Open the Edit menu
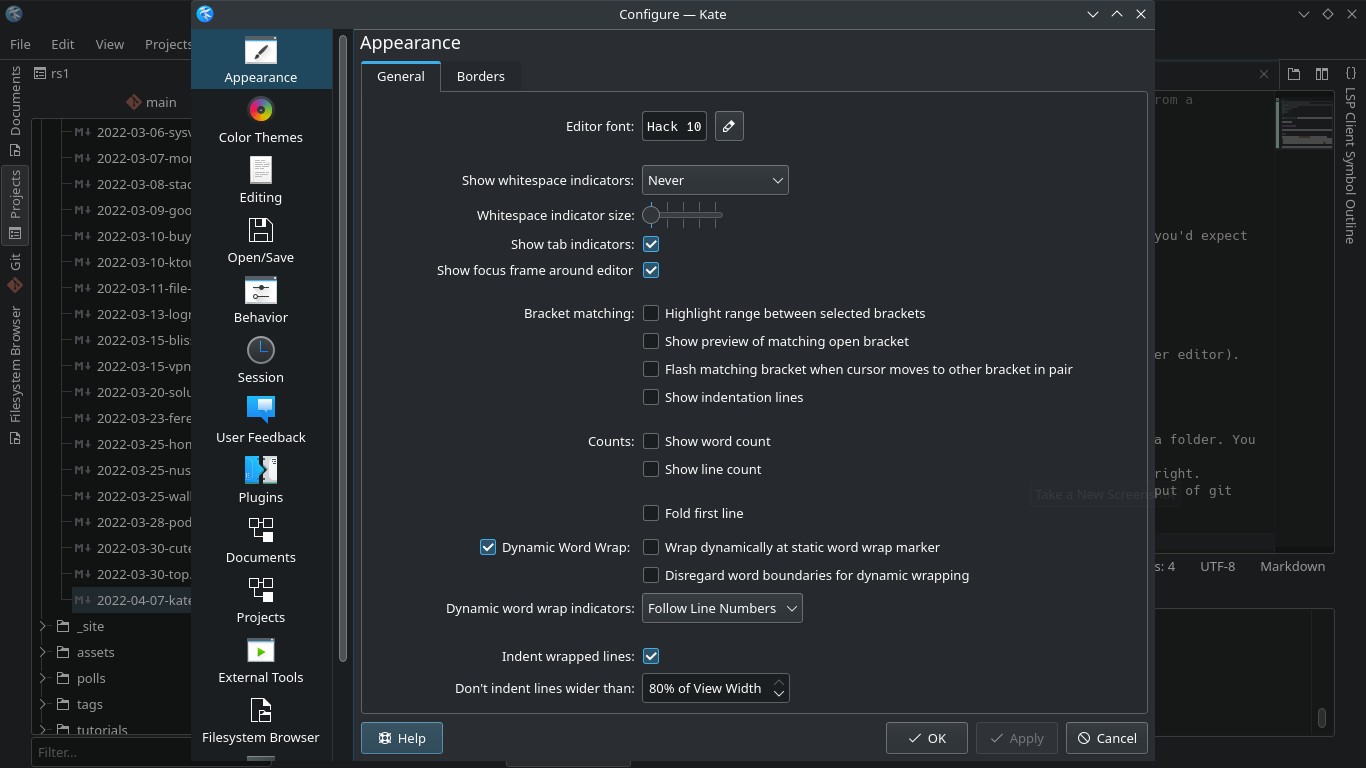The image size is (1366, 768). 63,44
